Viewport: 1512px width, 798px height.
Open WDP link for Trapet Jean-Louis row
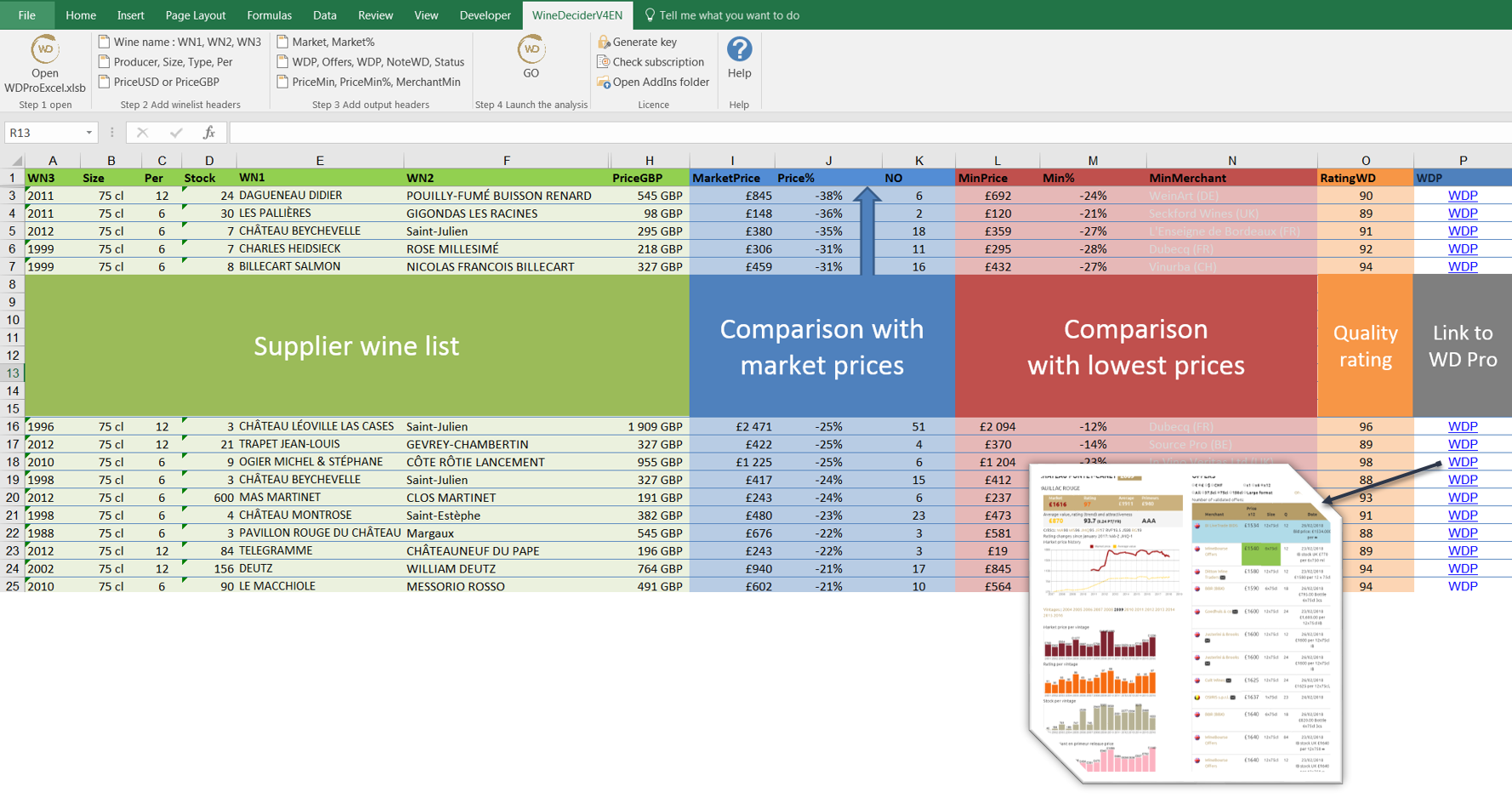(1463, 445)
